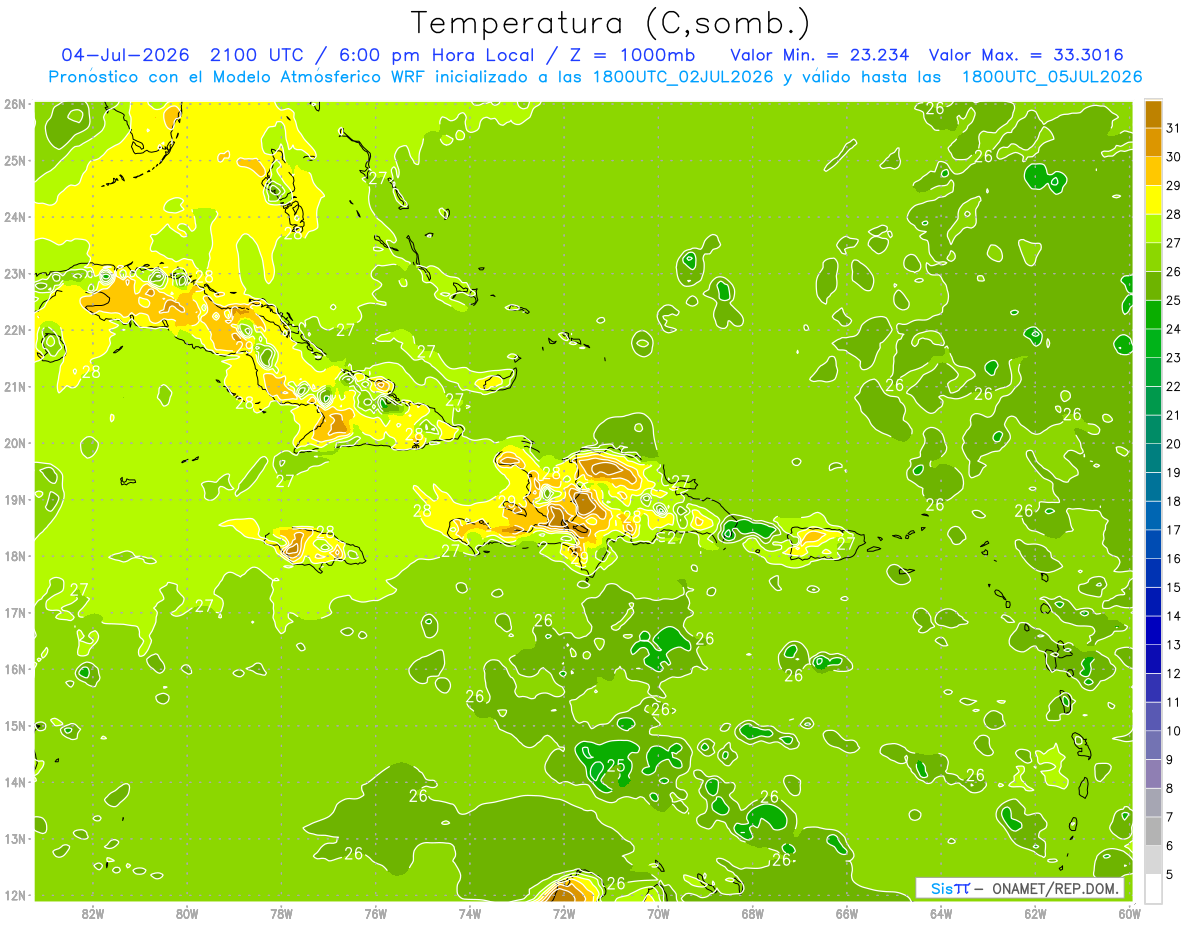Click the color bar legend value 31
The image size is (1200, 927).
point(1174,128)
